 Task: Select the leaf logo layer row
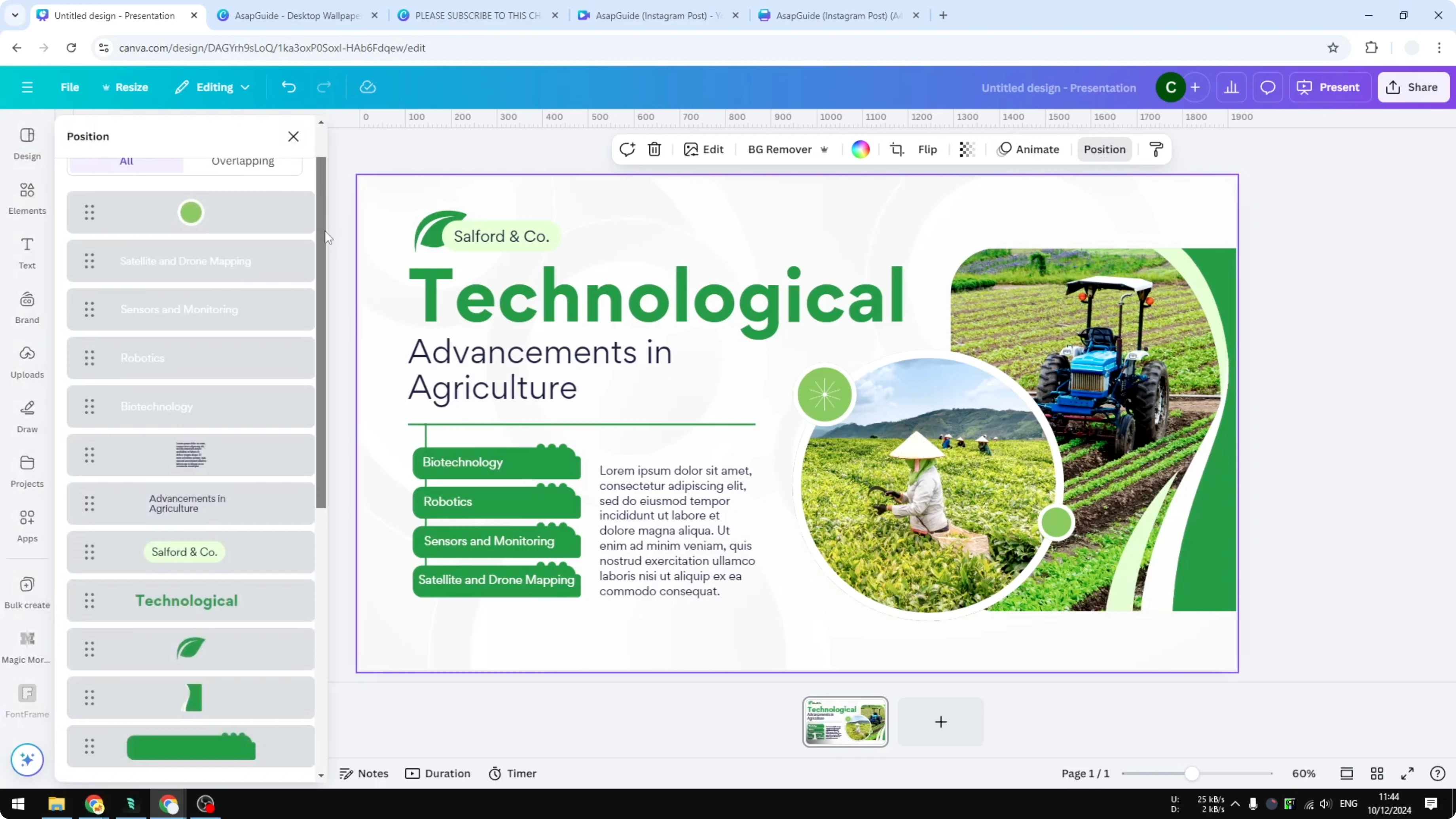point(190,649)
